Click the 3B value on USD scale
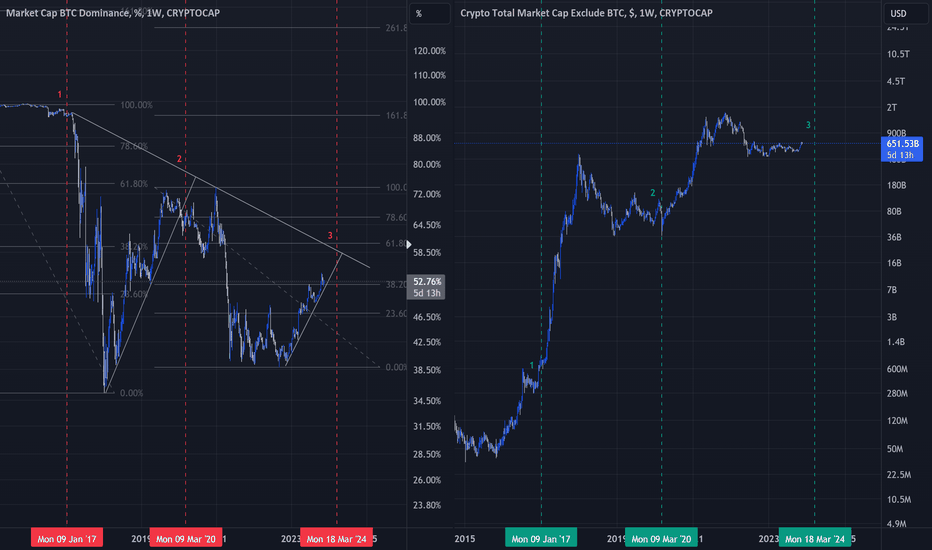The image size is (932, 550). [x=892, y=318]
